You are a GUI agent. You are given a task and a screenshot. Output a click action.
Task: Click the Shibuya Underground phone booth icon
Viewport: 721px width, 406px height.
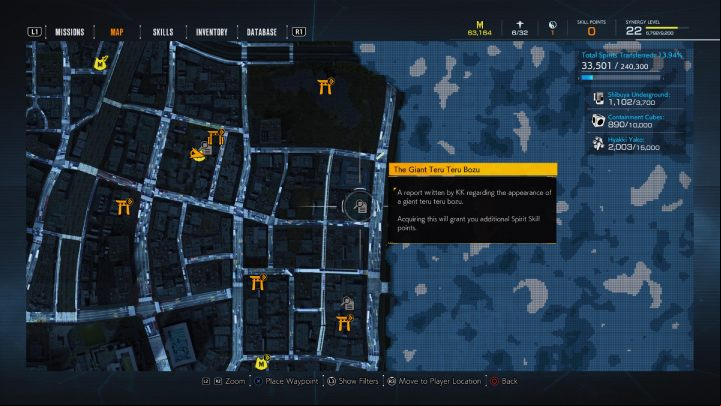[x=598, y=97]
